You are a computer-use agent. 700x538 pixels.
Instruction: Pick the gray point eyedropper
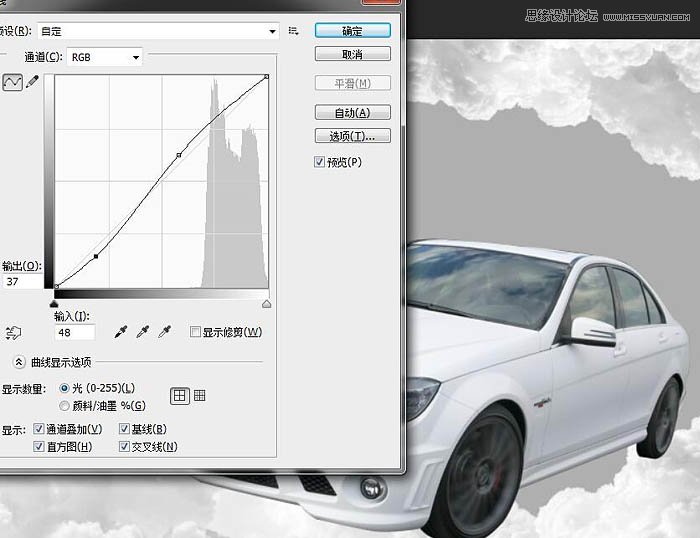click(x=144, y=331)
